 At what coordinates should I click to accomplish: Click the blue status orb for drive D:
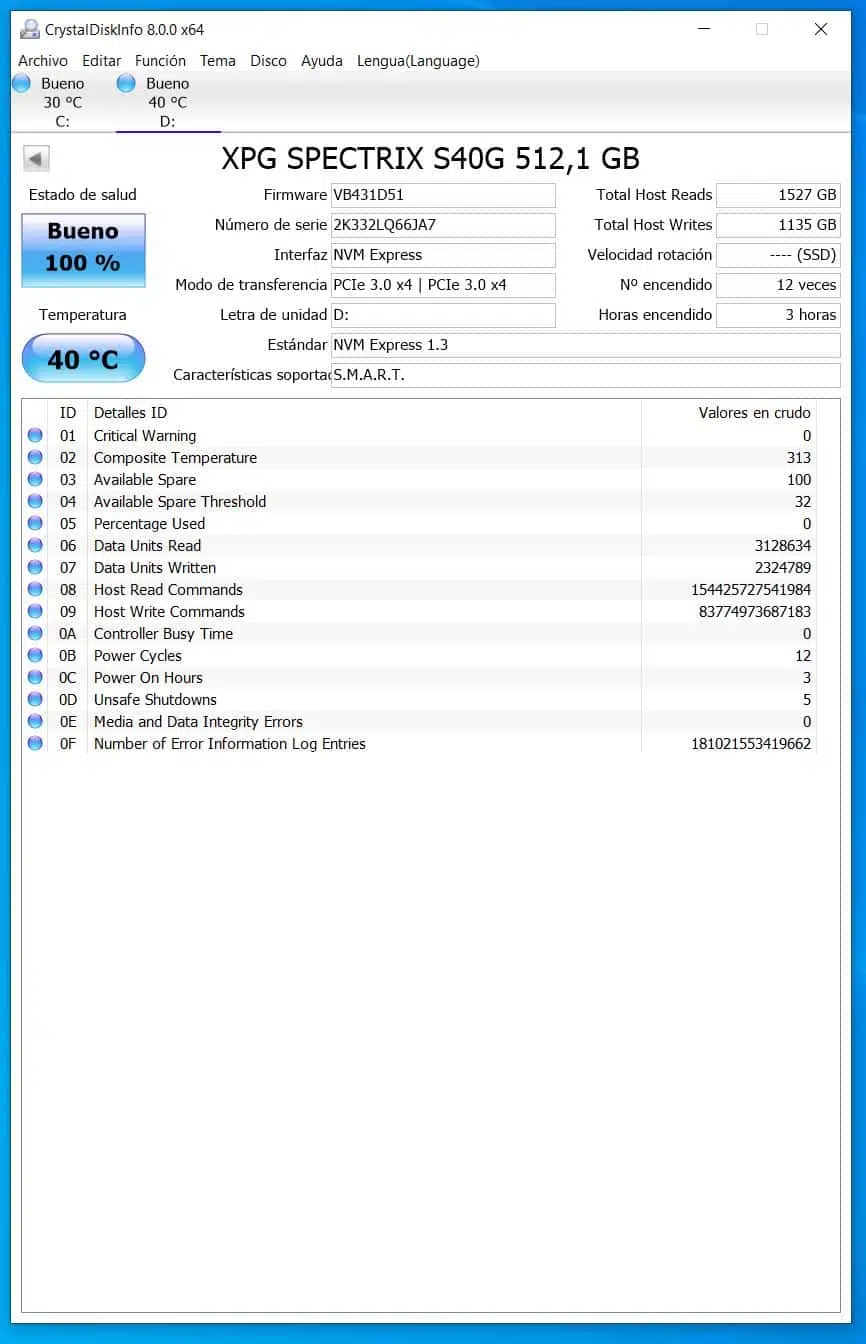(126, 83)
